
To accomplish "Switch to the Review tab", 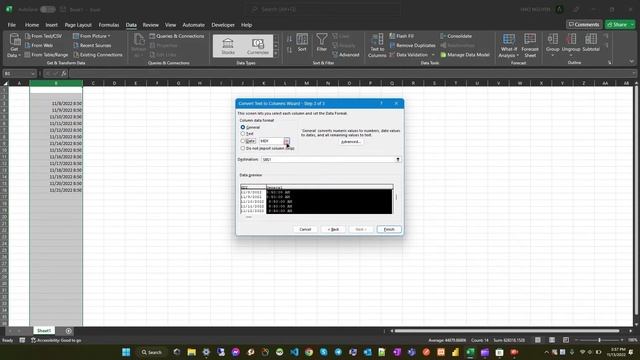I will pos(151,25).
